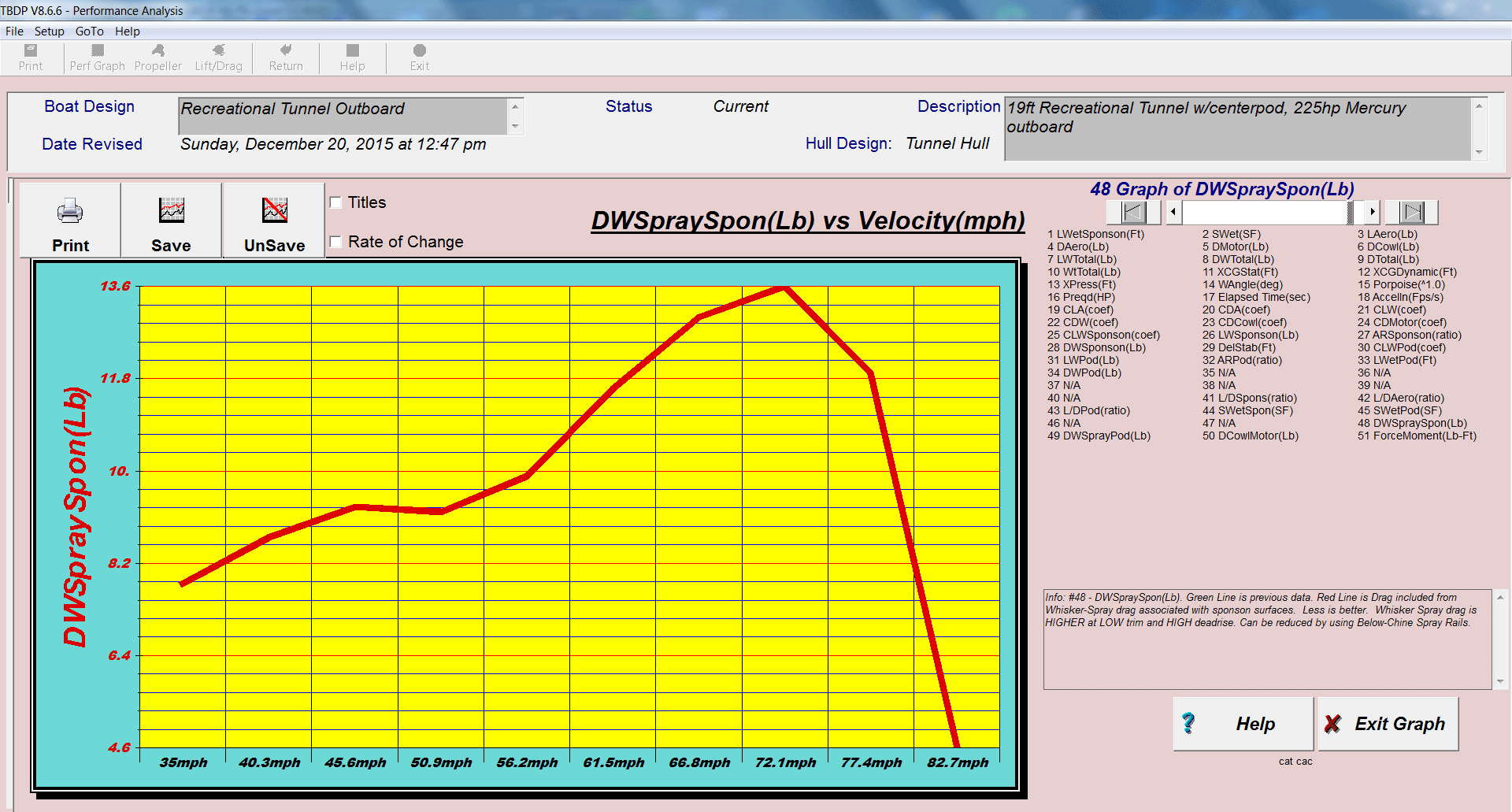The width and height of the screenshot is (1512, 812).
Task: Select '9 DTotal(Lb)' in graph list
Action: (x=1388, y=259)
